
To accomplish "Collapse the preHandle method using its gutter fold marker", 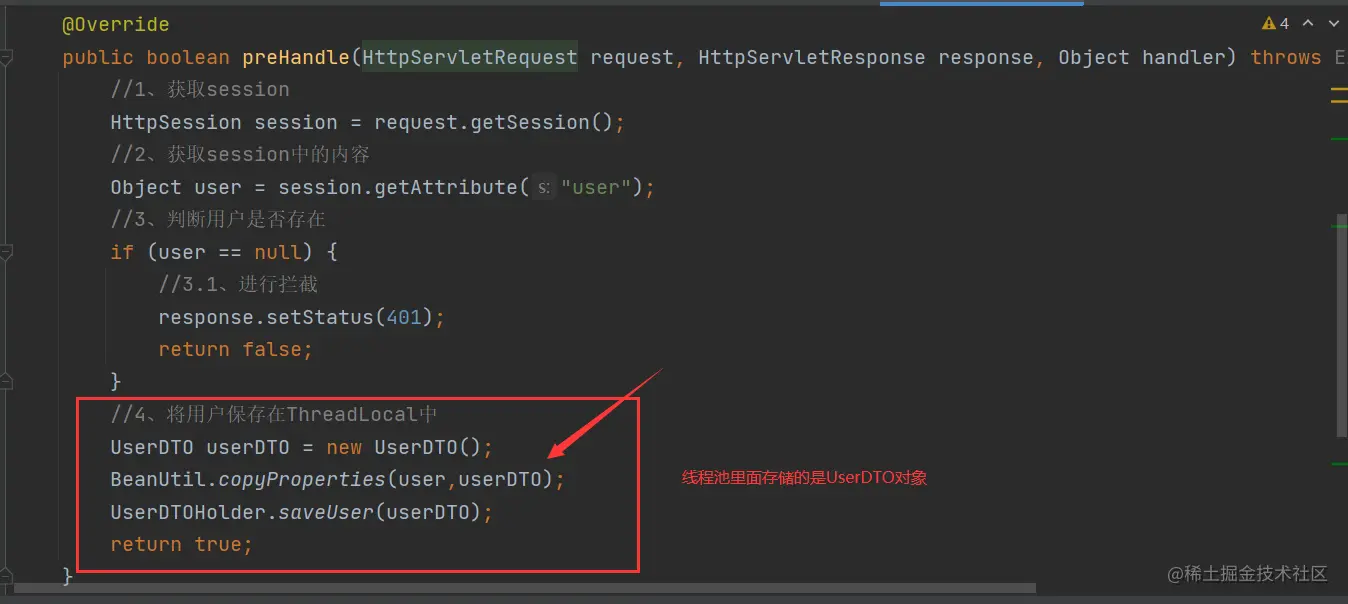I will point(7,58).
